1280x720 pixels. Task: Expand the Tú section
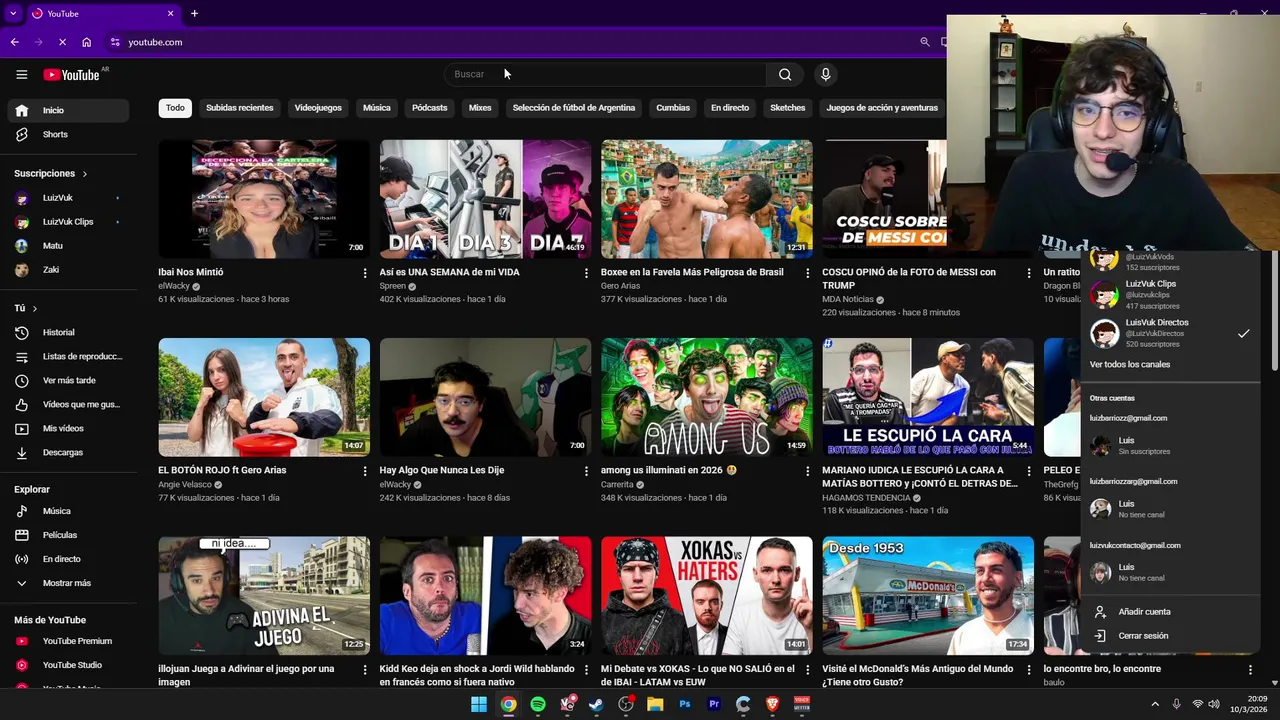pyautogui.click(x=26, y=308)
